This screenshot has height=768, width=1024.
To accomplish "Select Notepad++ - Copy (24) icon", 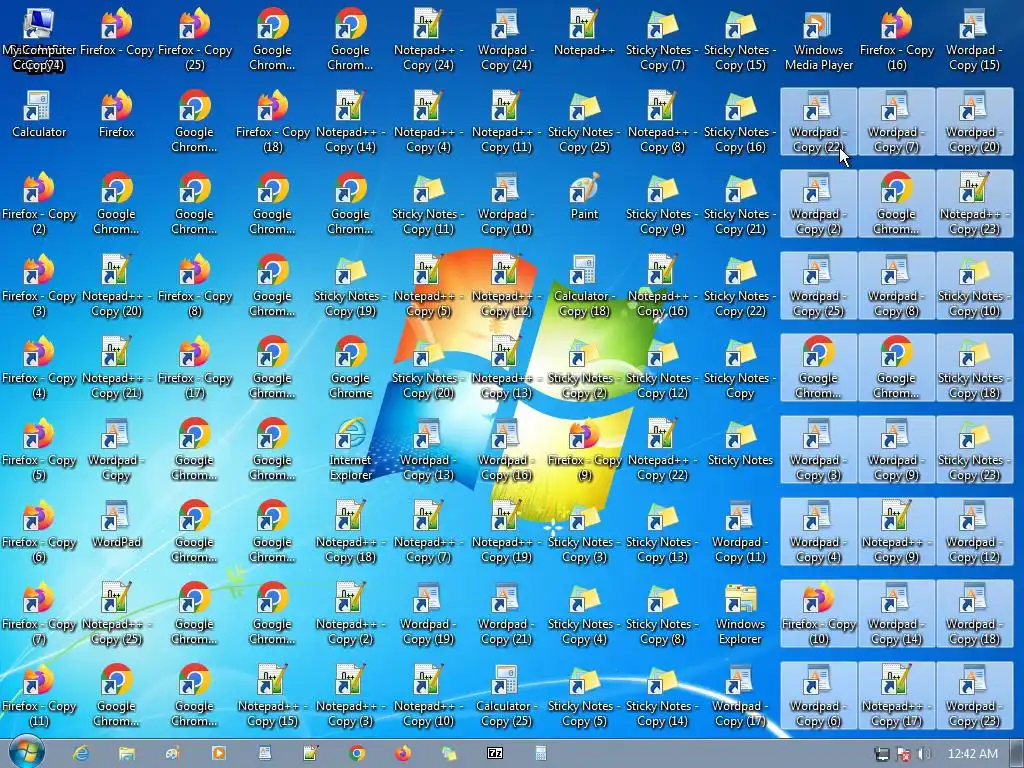I will (x=428, y=40).
